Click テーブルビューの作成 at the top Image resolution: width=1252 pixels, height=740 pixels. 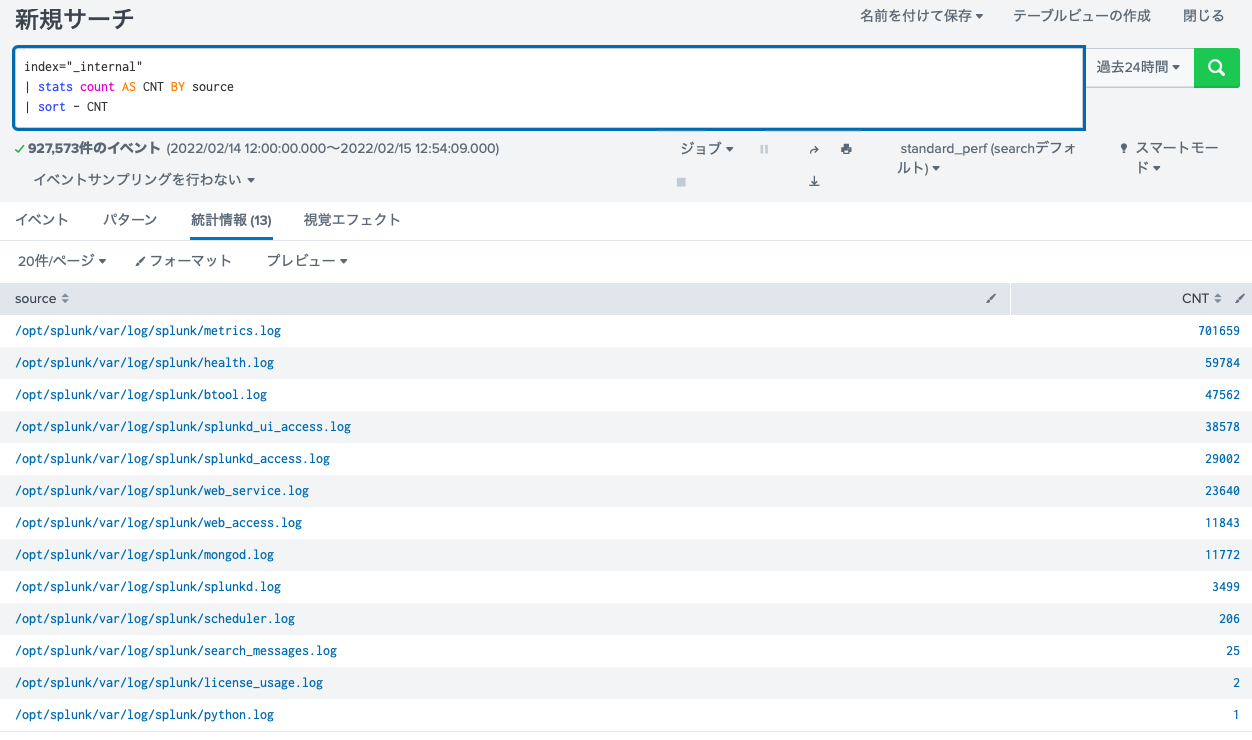point(1080,16)
